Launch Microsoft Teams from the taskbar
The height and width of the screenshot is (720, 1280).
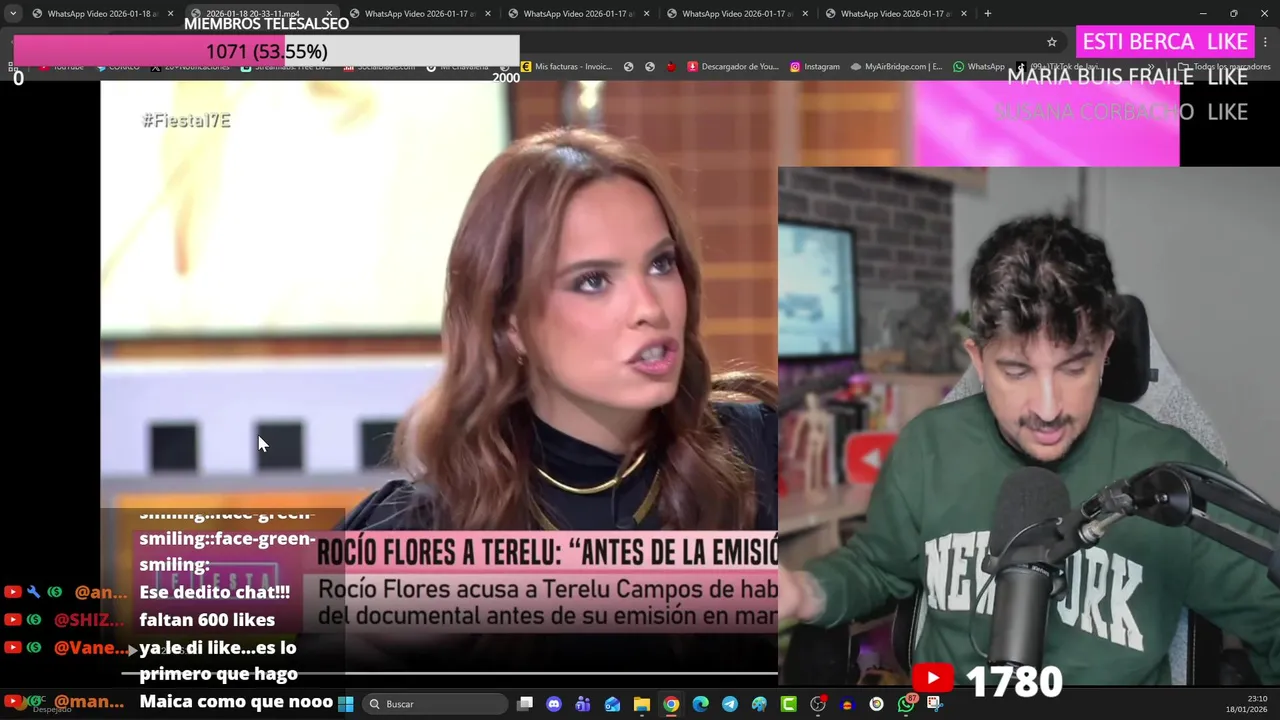[583, 704]
